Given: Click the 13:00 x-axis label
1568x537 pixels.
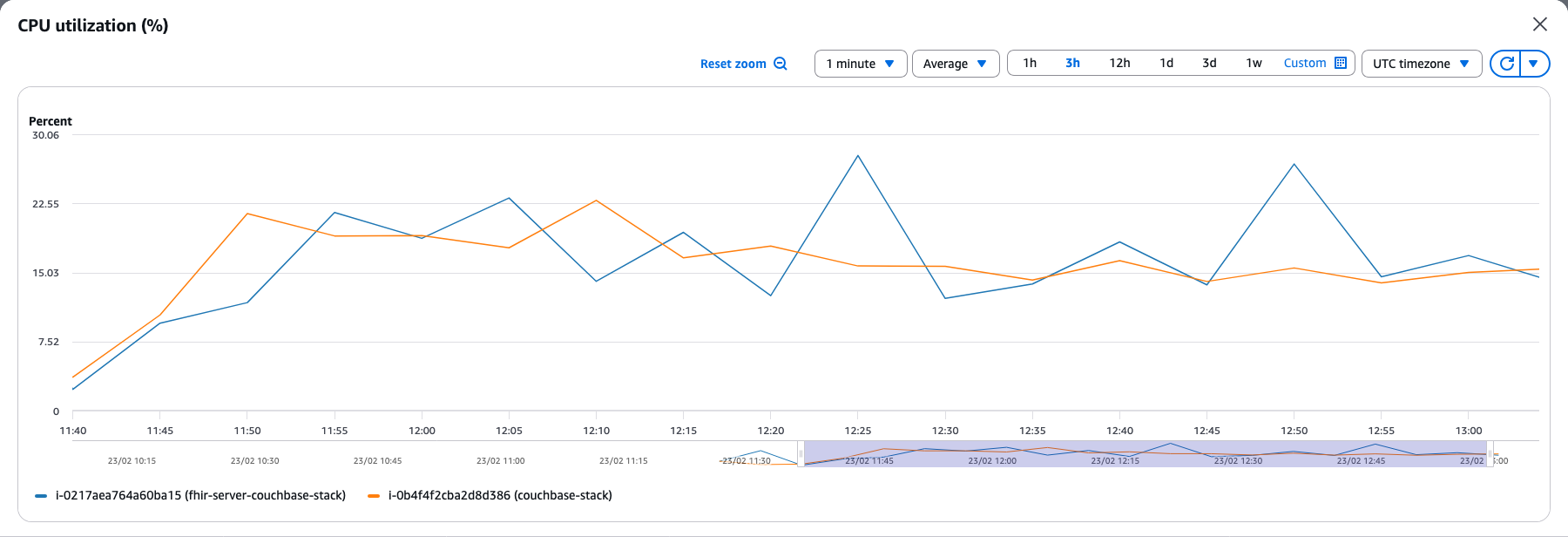Looking at the screenshot, I should click(1469, 431).
